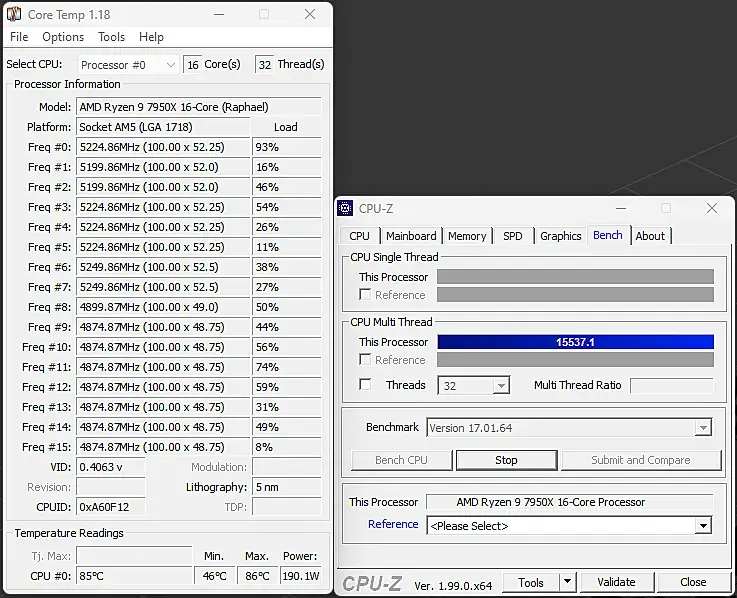
Task: Click Freq #11 load 74%
Action: point(287,367)
